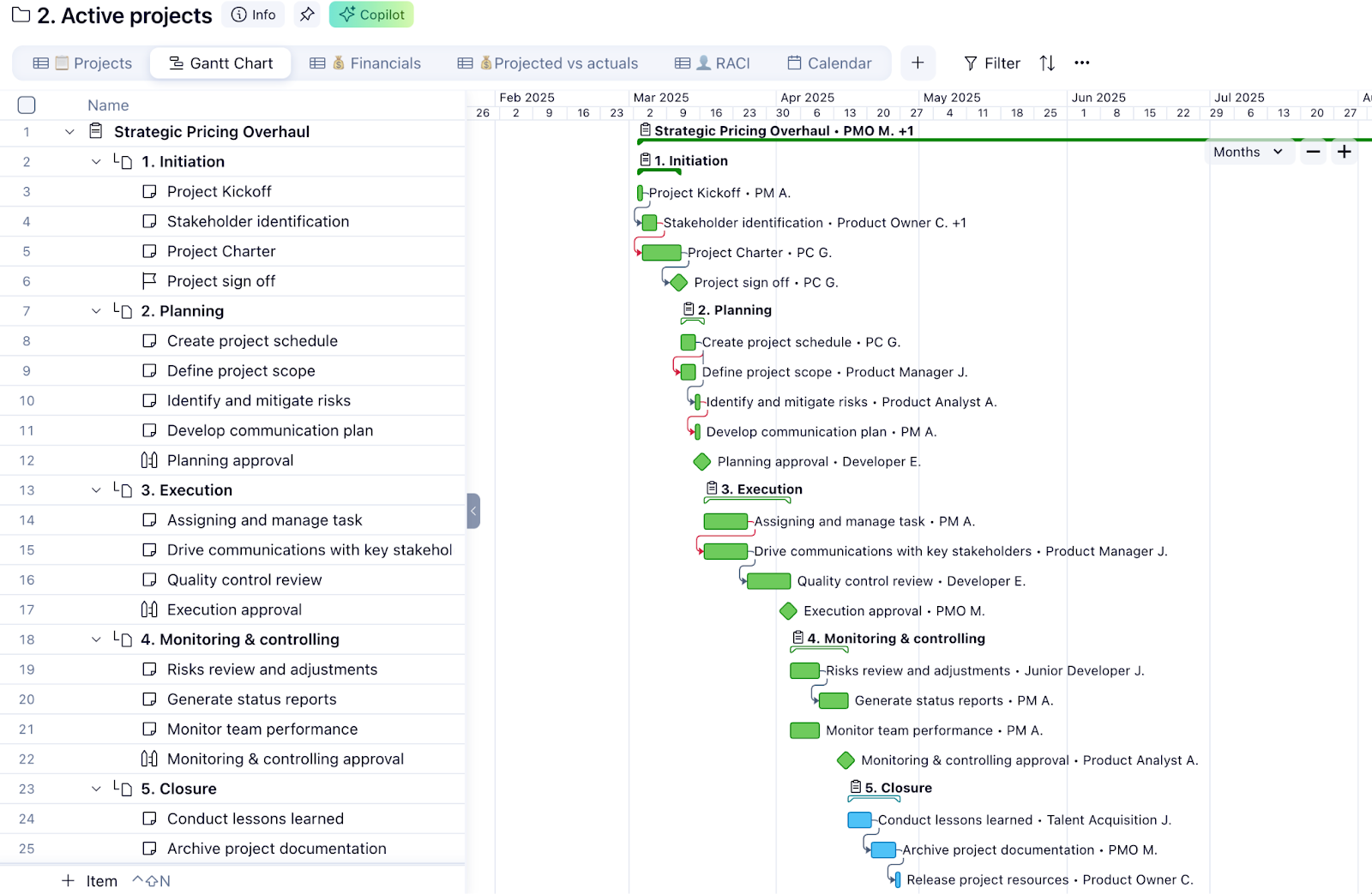Click the Copilot button
Viewport: 1372px width, 894px height.
click(370, 15)
